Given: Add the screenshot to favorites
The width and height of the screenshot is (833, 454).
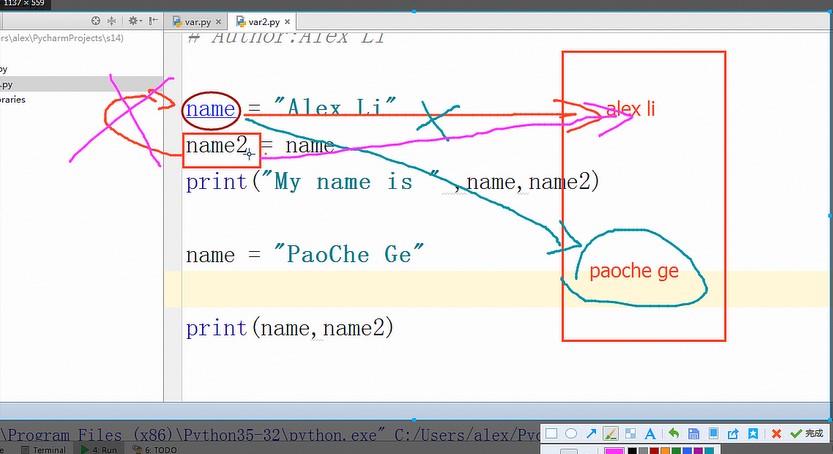Looking at the screenshot, I should point(753,434).
